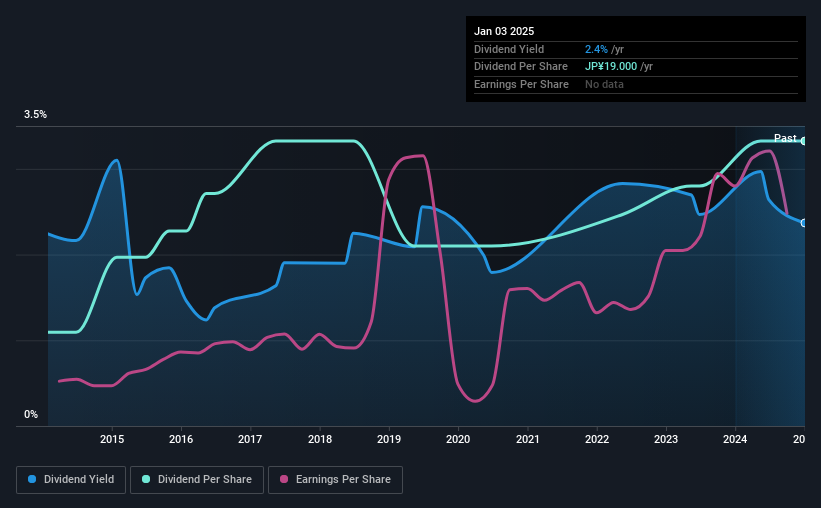Click the 2023 x-axis label
This screenshot has width=821, height=508.
point(666,439)
